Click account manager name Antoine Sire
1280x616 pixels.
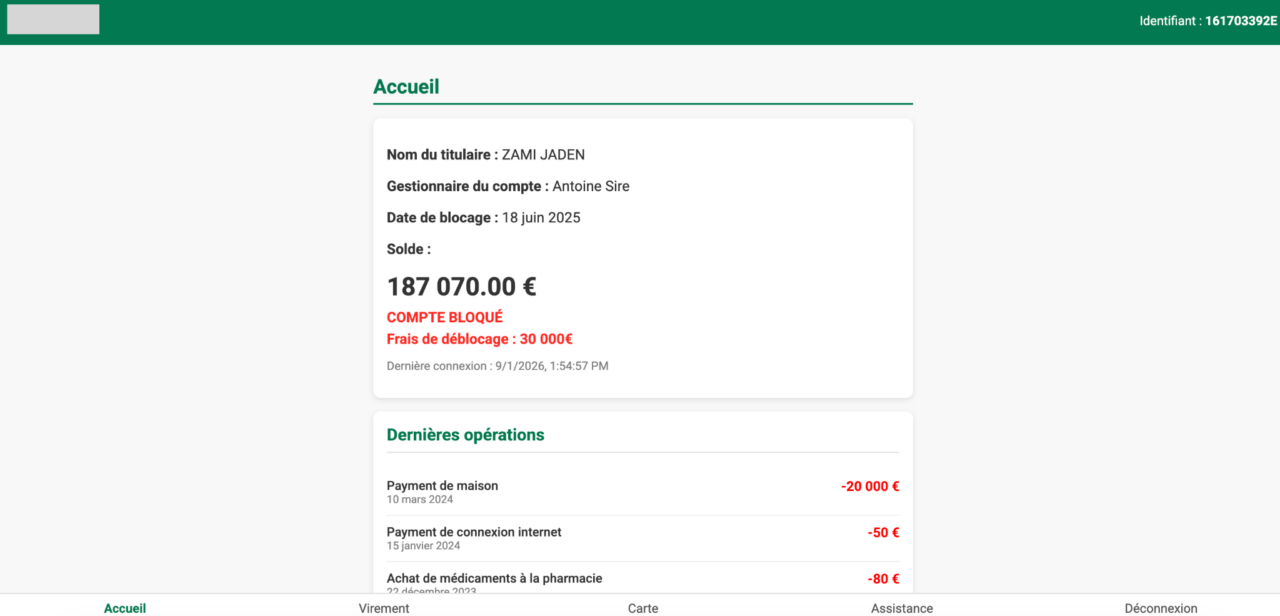pos(591,186)
